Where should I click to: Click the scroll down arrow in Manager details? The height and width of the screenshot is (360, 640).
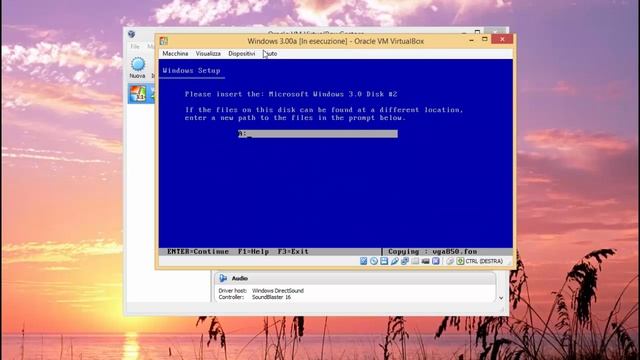(x=501, y=298)
